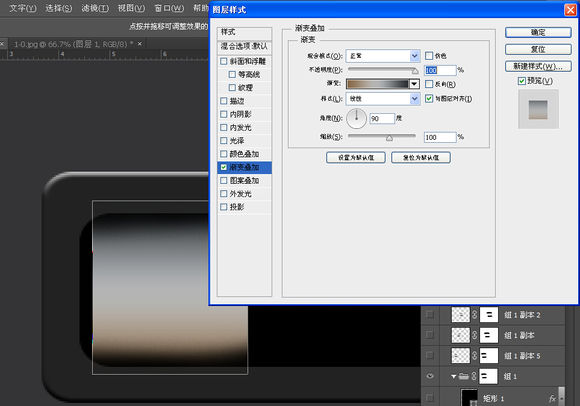Image resolution: width=580 pixels, height=406 pixels.
Task: Click the angle dial in gradient settings
Action: pyautogui.click(x=357, y=118)
